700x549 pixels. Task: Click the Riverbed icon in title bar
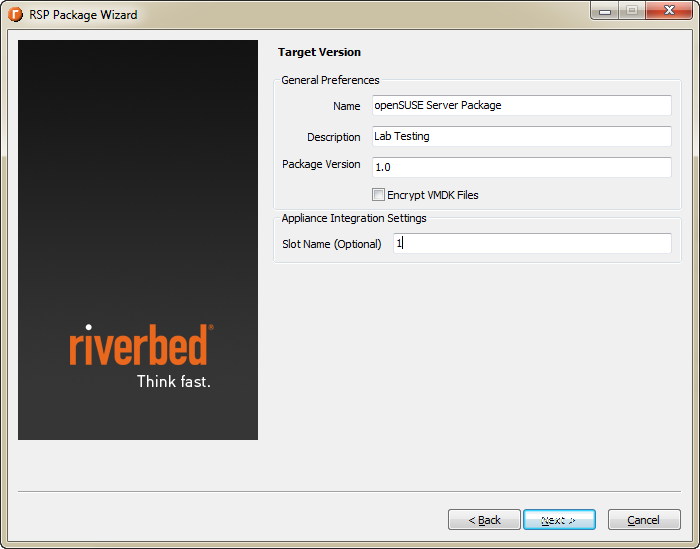[15, 14]
